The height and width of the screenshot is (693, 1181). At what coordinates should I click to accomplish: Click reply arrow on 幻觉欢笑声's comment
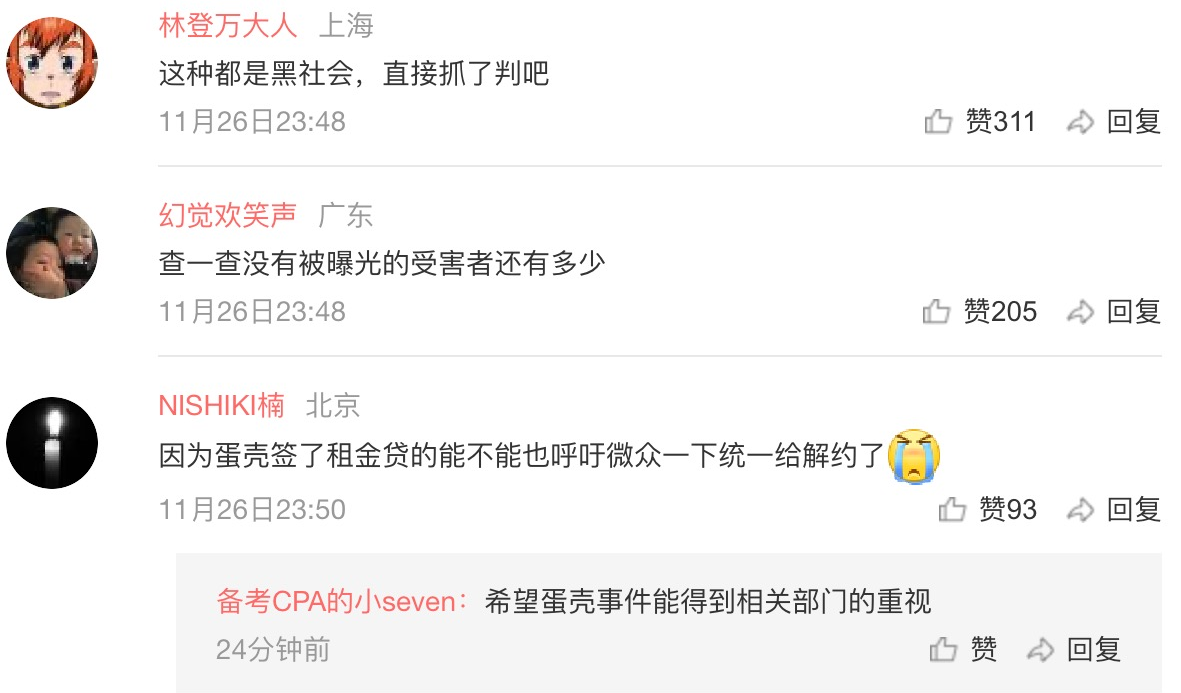click(x=1080, y=311)
